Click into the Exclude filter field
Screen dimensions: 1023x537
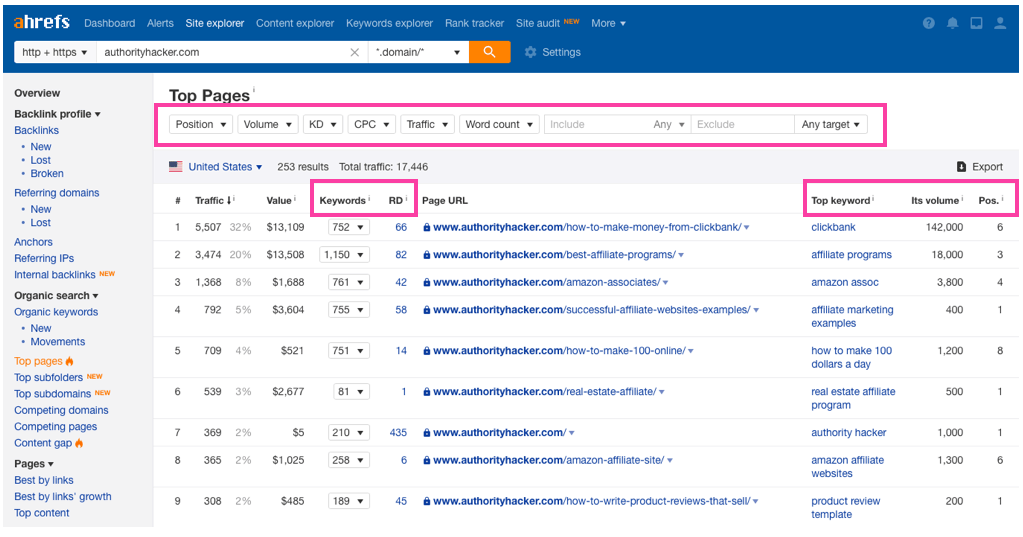(742, 124)
